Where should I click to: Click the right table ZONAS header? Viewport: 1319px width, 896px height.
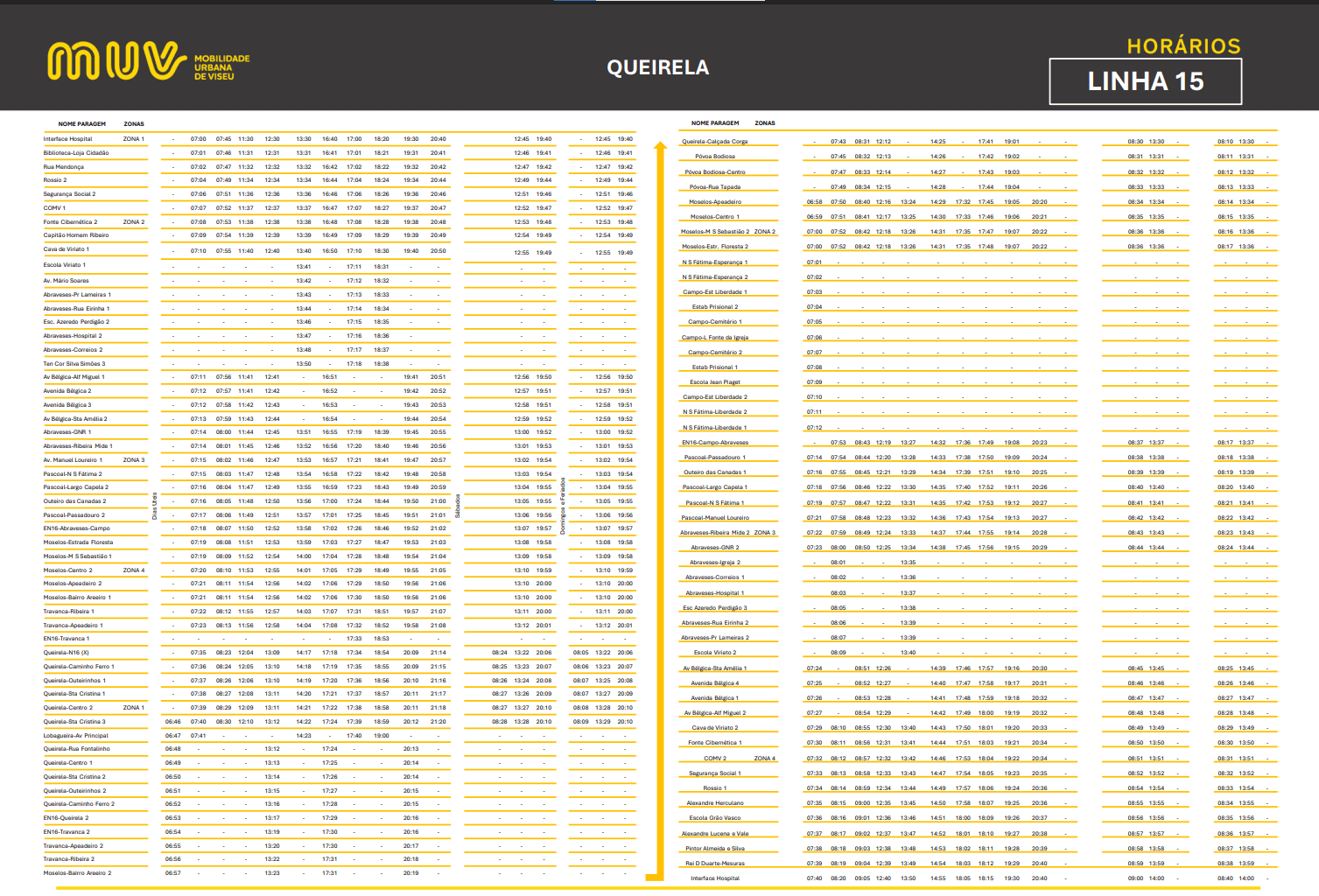[x=764, y=123]
